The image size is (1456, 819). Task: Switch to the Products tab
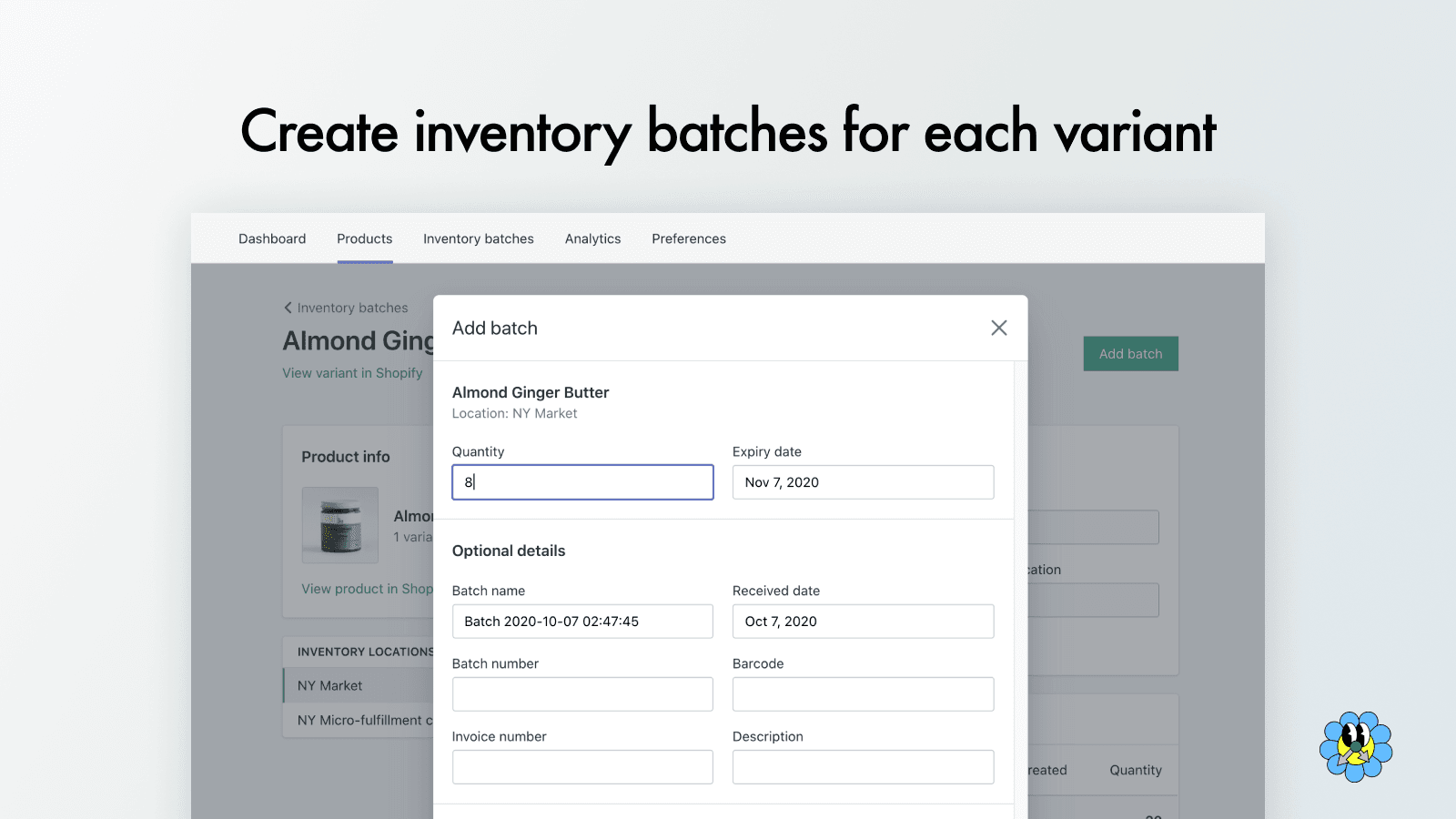point(365,238)
